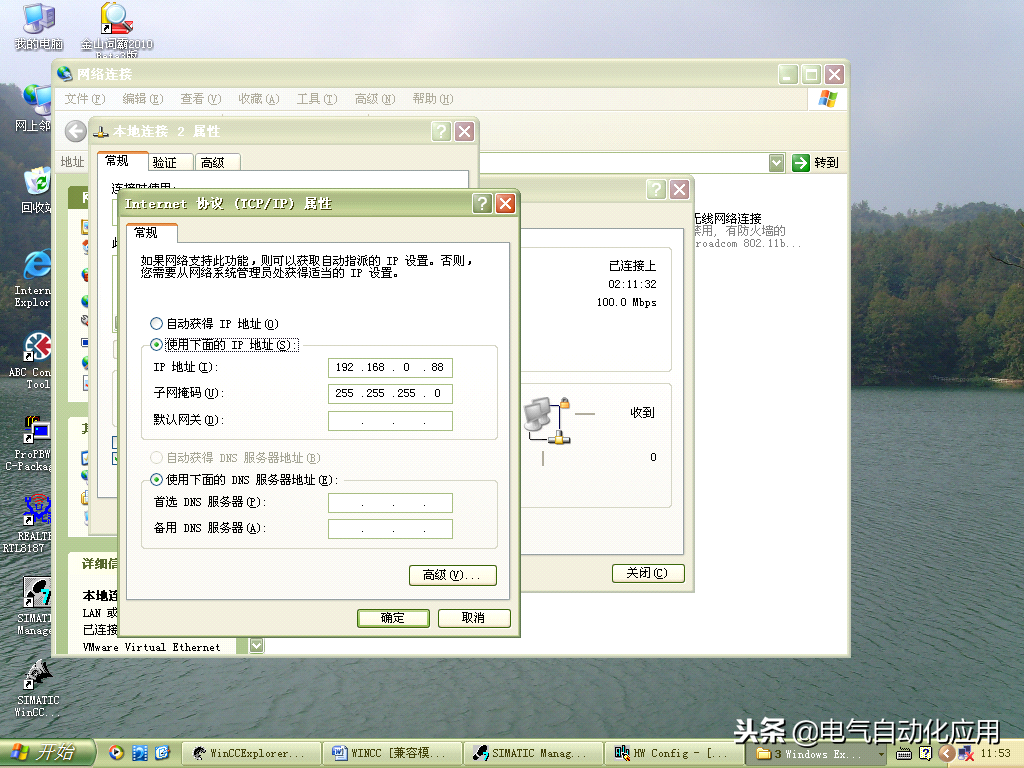Expand hidden tray icons arrow
Viewport: 1024px width, 768px height.
pos(946,754)
